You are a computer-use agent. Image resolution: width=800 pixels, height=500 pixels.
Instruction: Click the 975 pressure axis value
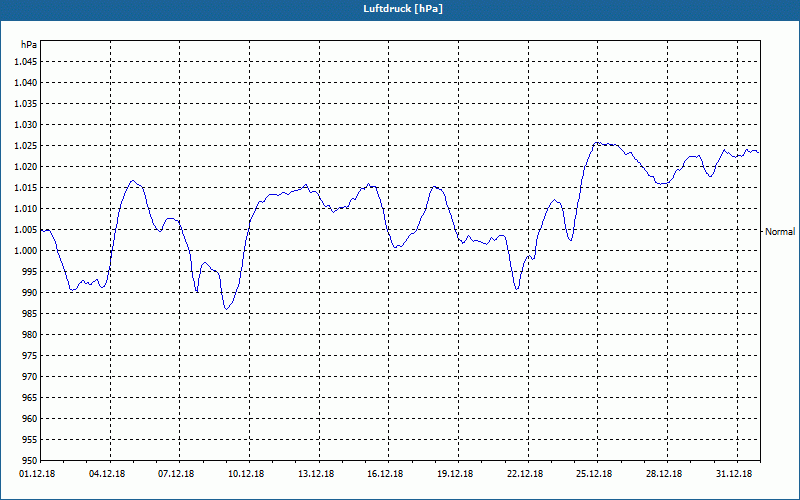(x=30, y=356)
